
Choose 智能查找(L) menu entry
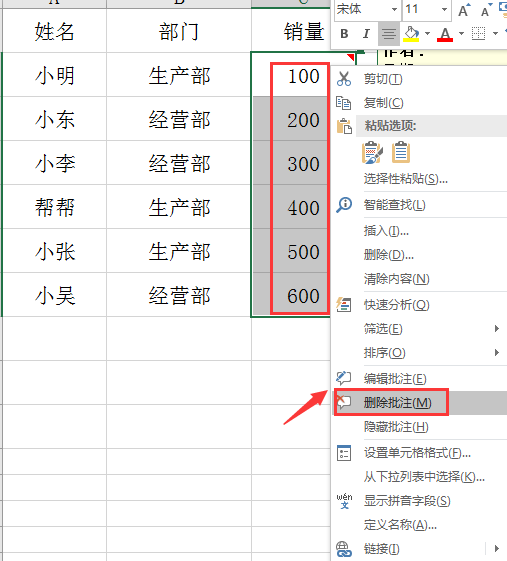394,205
